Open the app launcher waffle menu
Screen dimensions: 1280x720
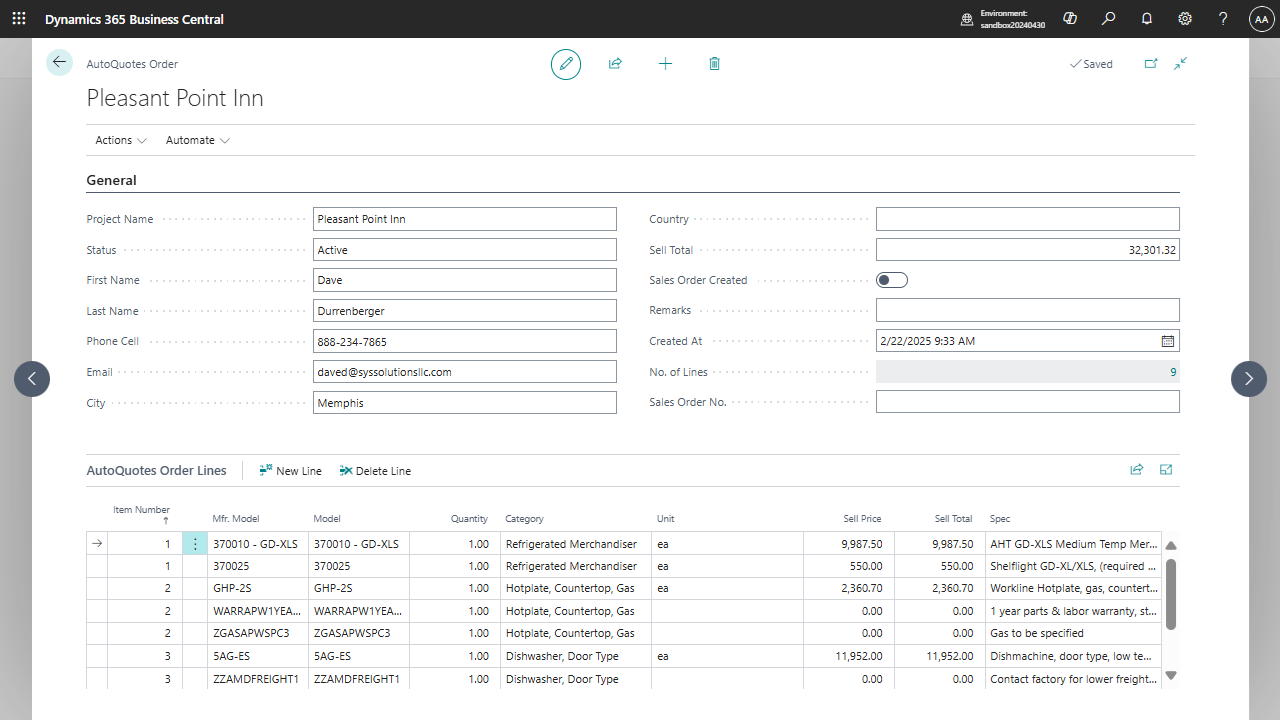pyautogui.click(x=19, y=19)
